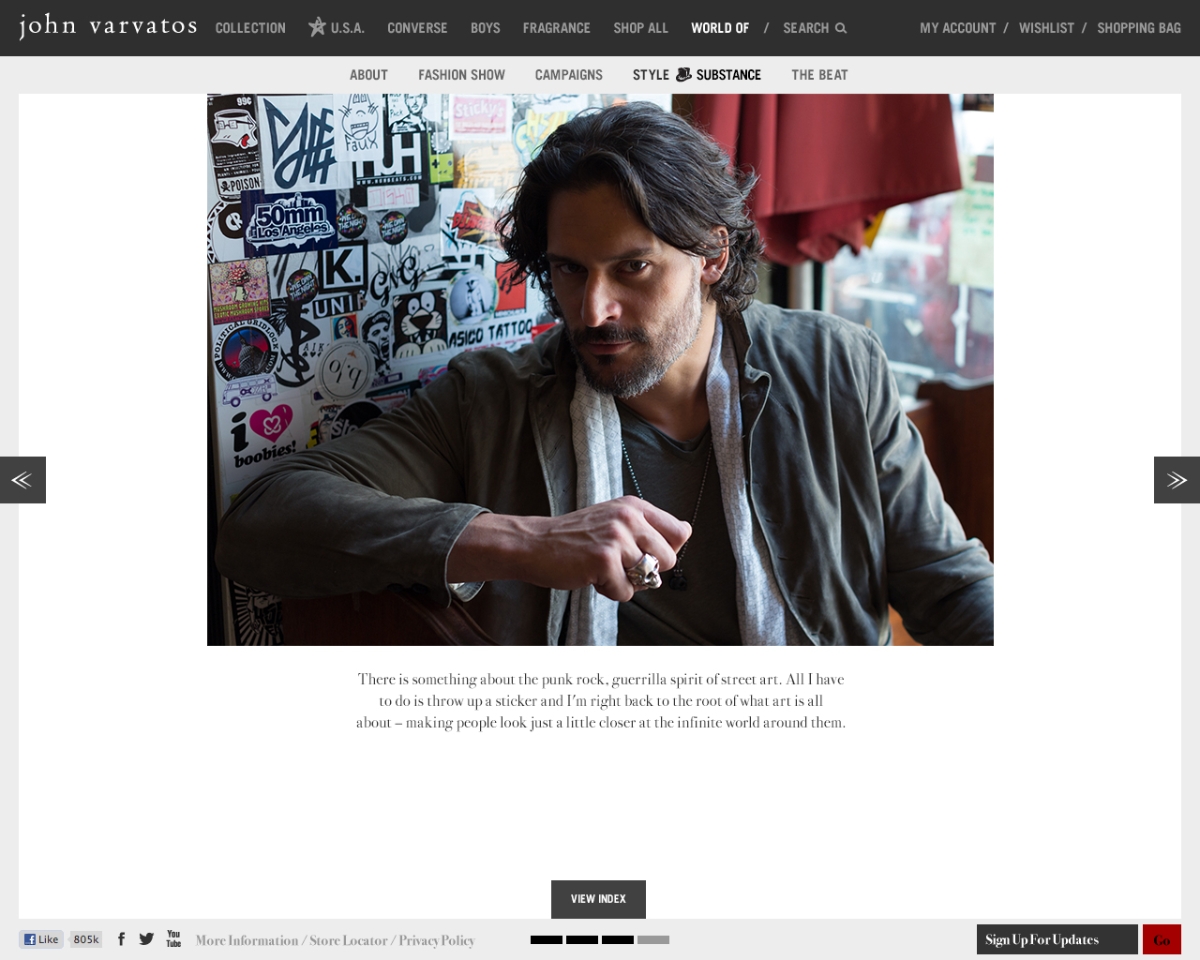Open the Facebook page icon
The width and height of the screenshot is (1200, 960).
click(121, 939)
